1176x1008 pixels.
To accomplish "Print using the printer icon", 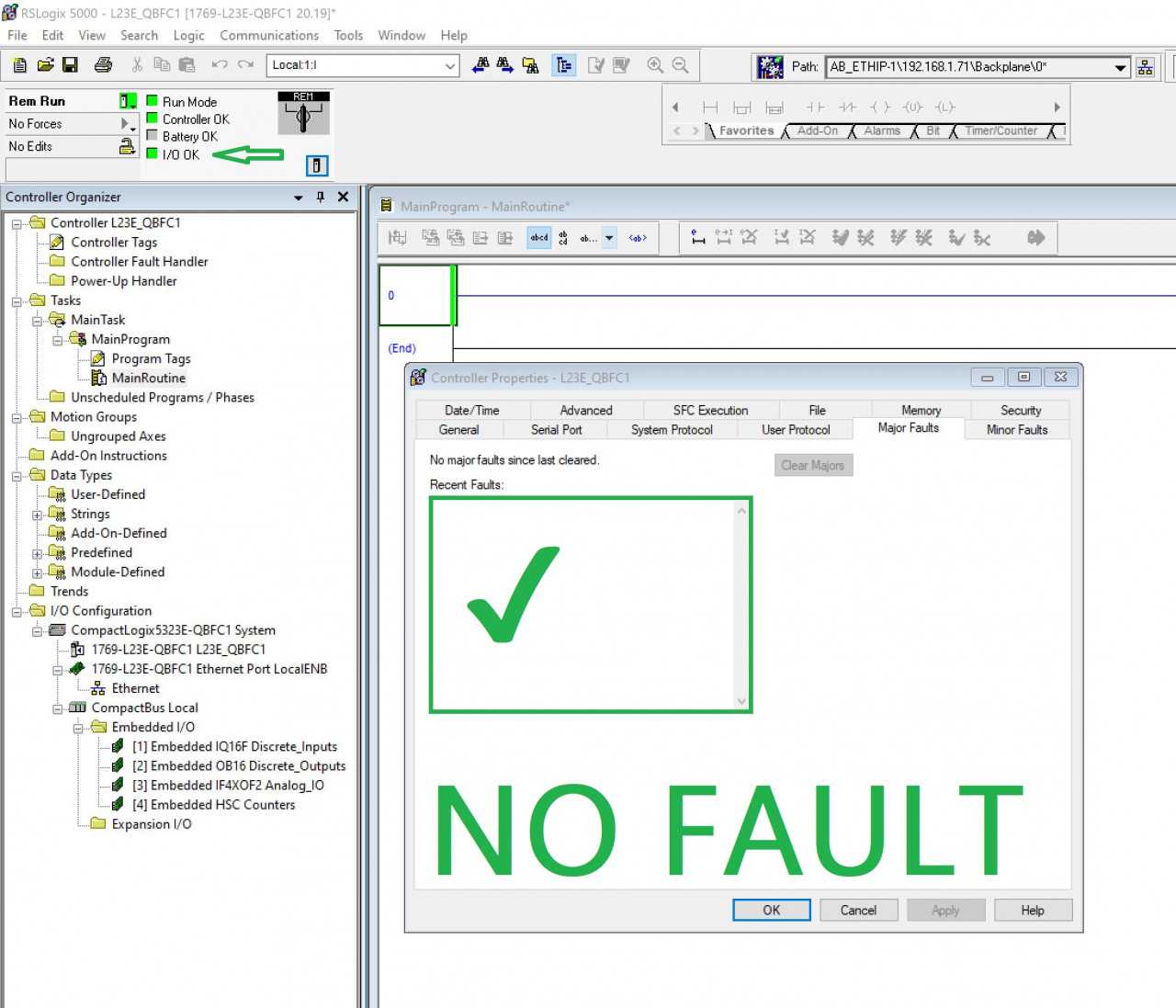I will 103,65.
